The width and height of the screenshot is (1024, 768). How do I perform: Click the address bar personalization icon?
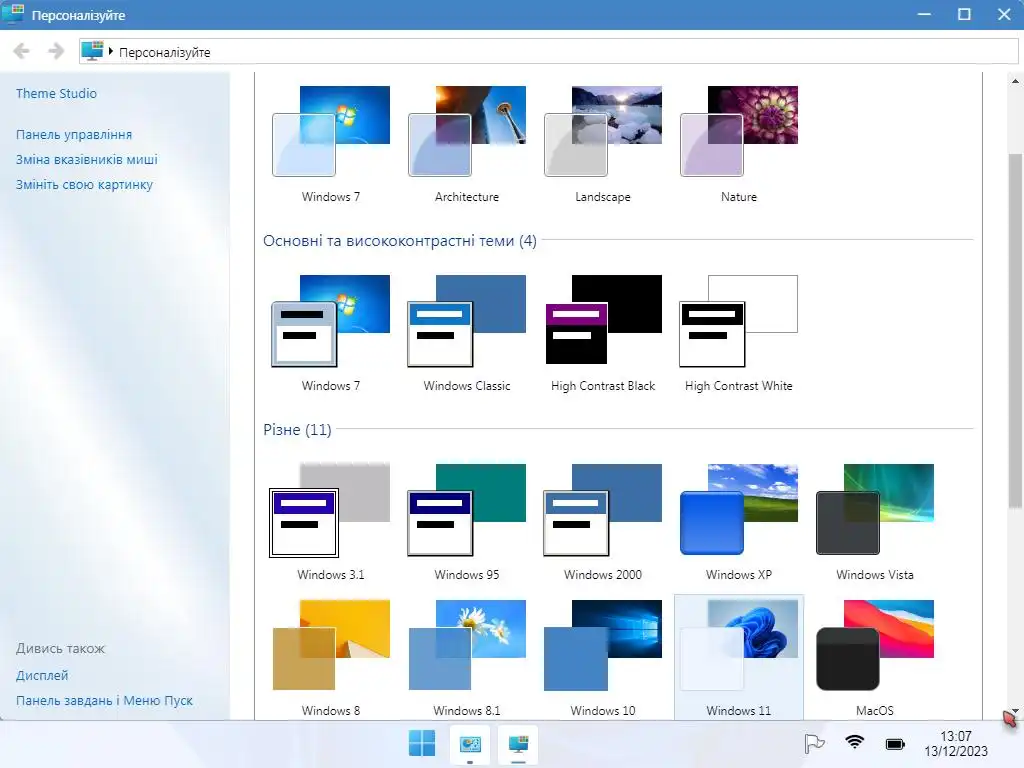click(x=92, y=51)
